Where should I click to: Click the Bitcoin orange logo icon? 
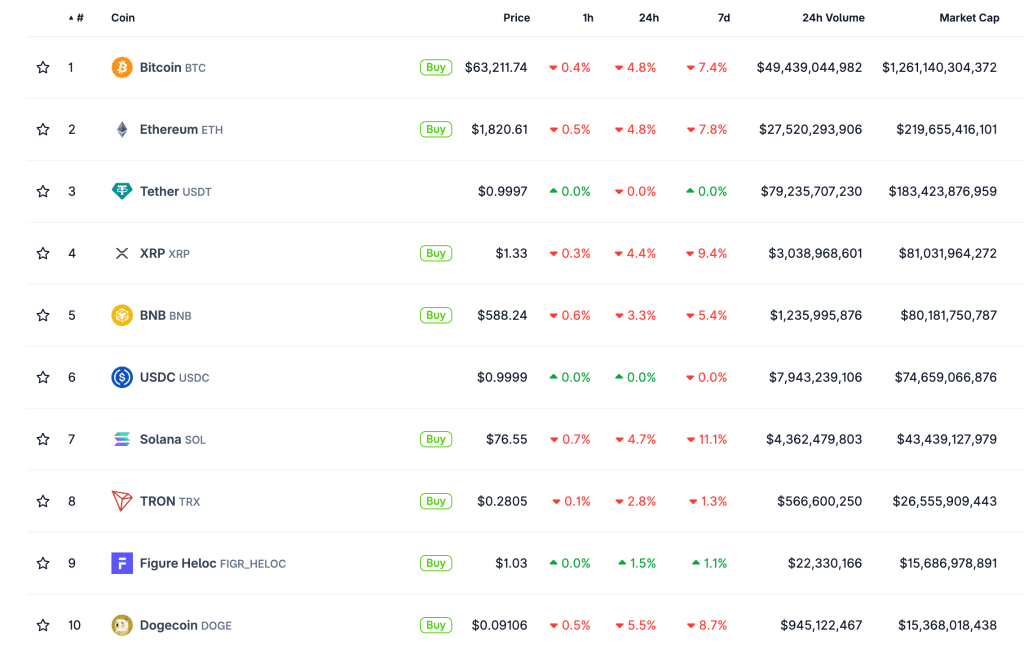coord(121,67)
